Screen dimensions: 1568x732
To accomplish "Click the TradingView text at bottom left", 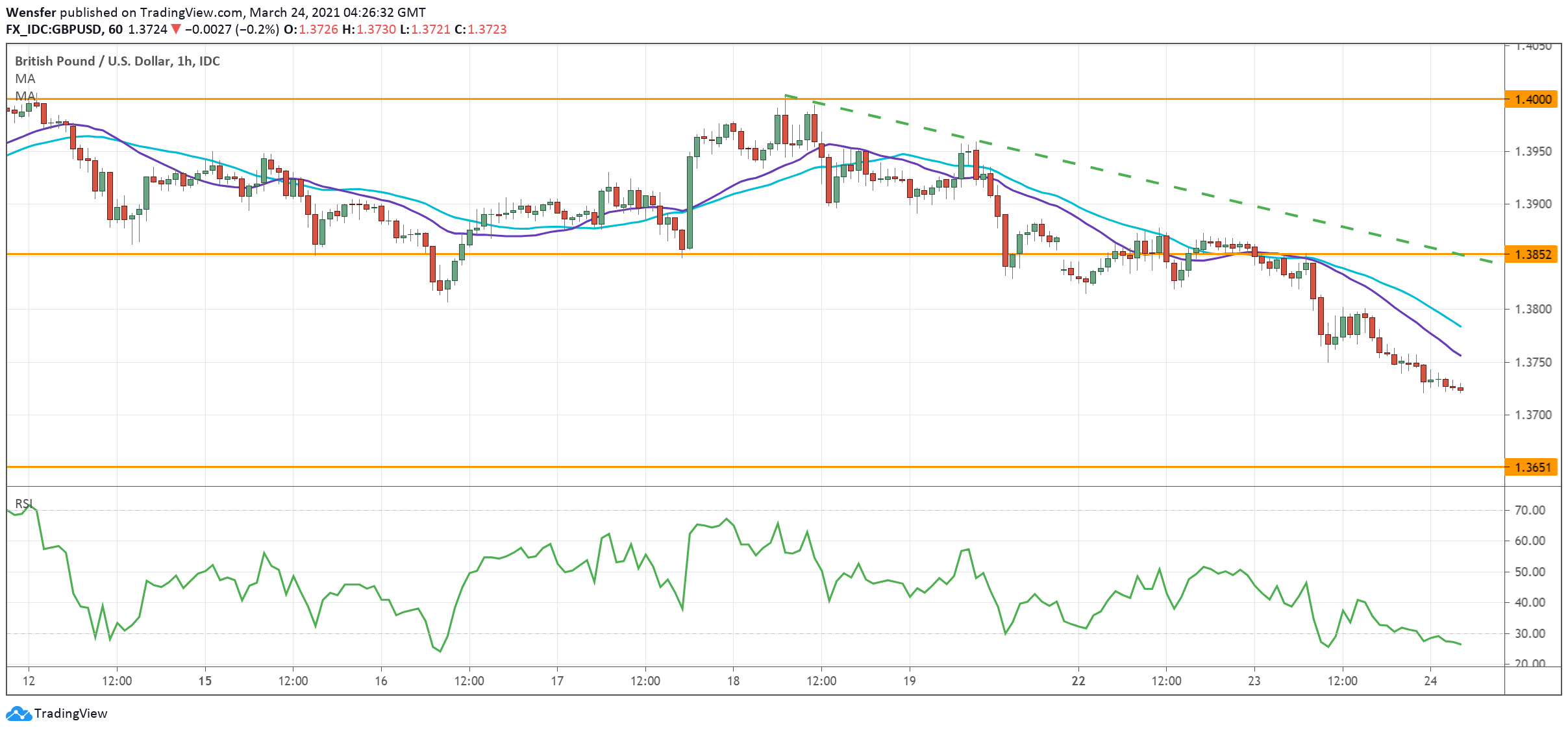I will (70, 714).
